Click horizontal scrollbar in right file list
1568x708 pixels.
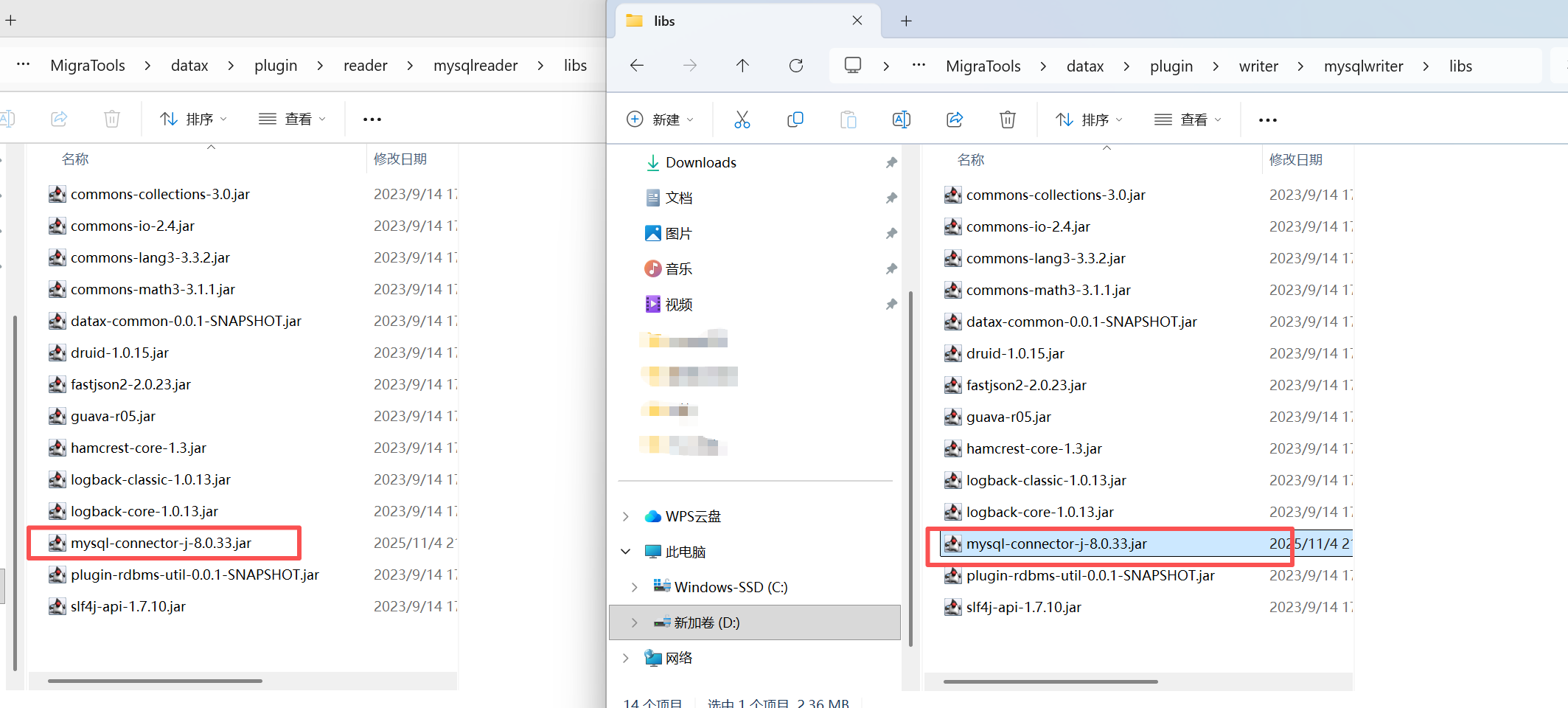click(1050, 681)
